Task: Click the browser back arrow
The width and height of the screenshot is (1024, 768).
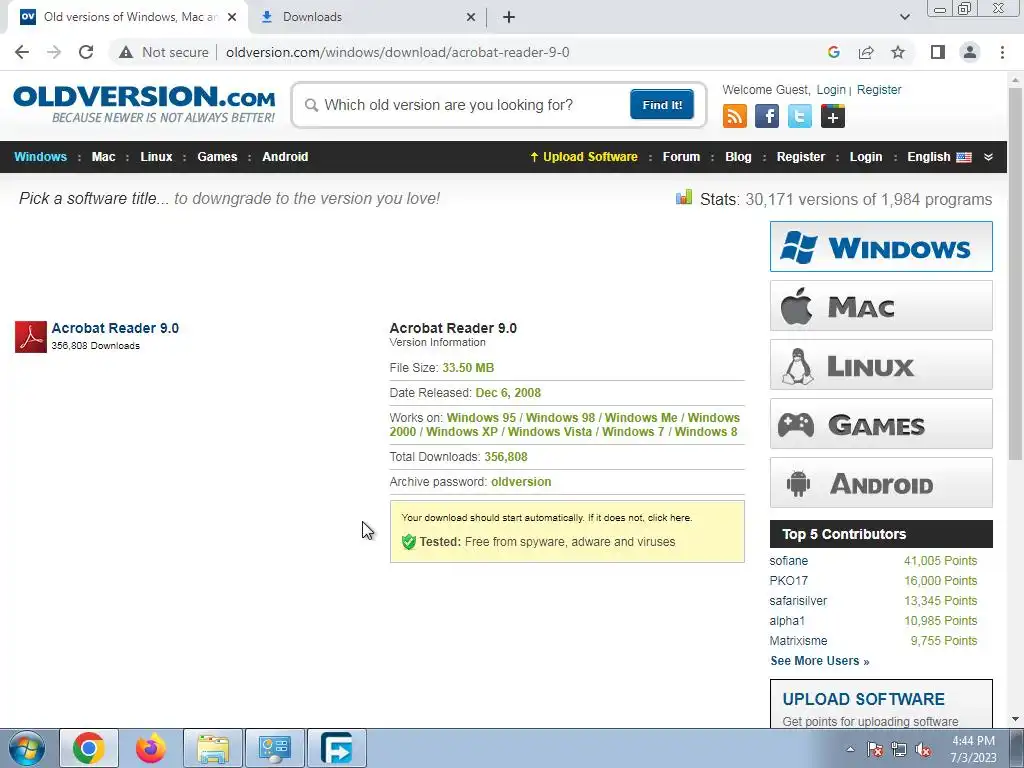Action: (22, 52)
